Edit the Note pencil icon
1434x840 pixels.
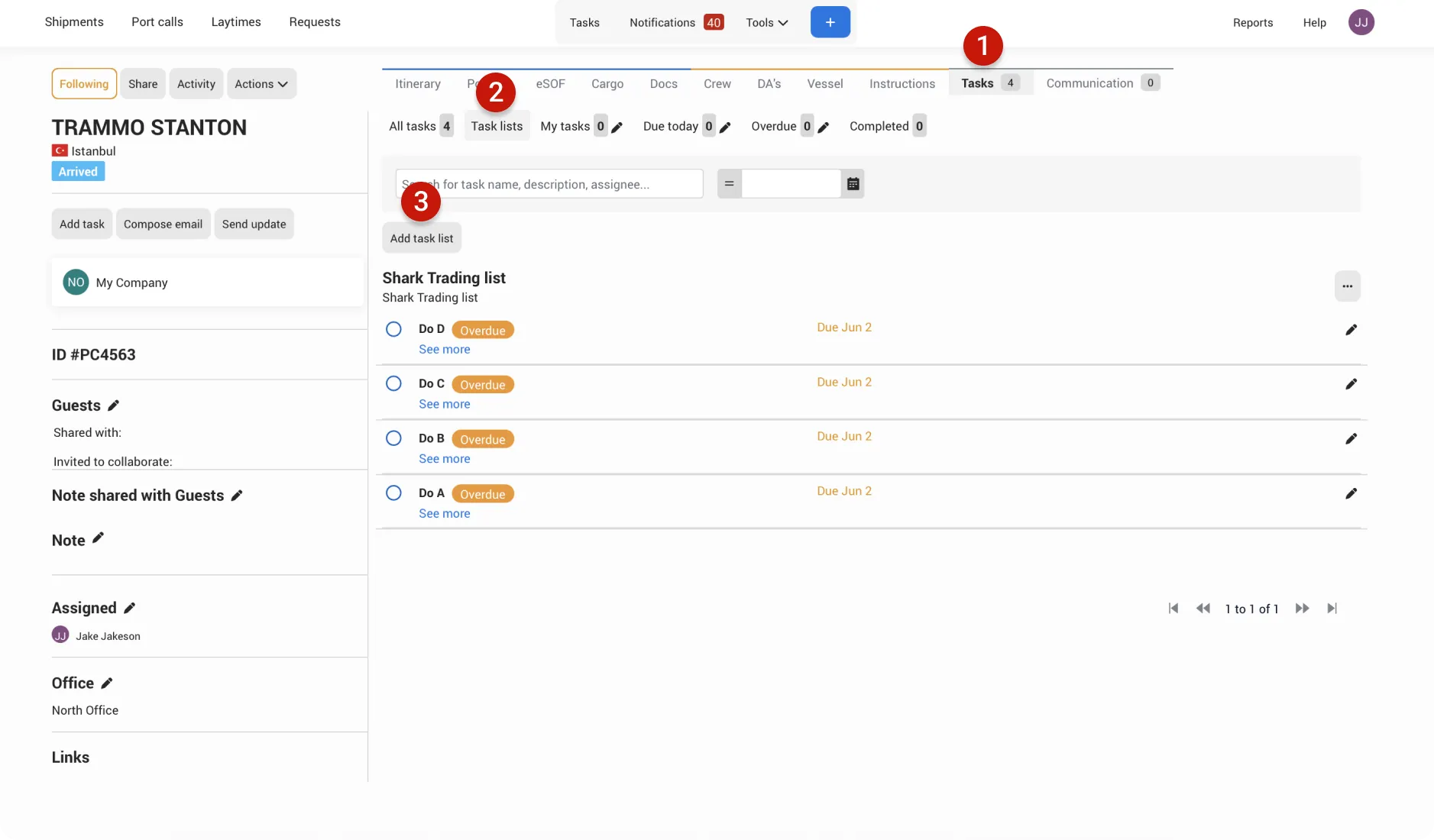point(98,538)
